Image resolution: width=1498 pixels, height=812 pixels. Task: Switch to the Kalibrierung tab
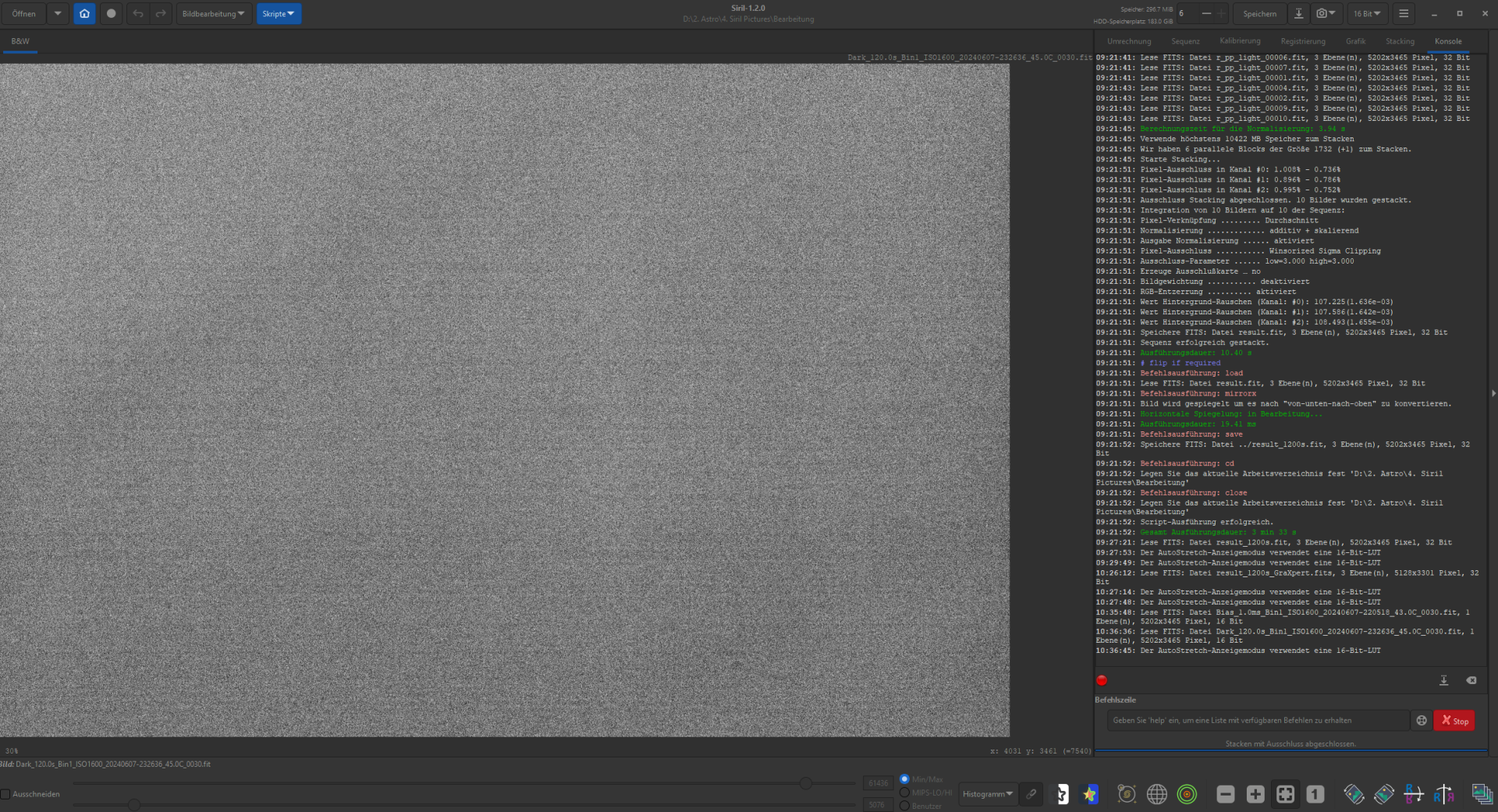click(1240, 41)
